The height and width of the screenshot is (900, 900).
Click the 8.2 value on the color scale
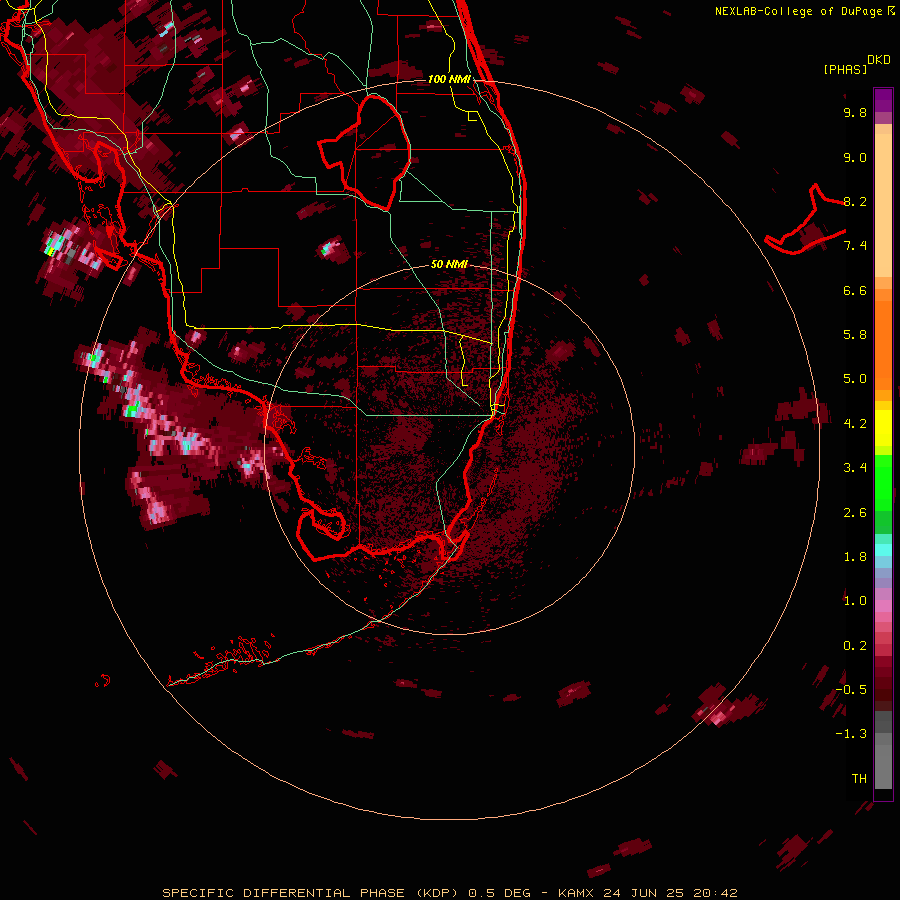[x=855, y=201]
